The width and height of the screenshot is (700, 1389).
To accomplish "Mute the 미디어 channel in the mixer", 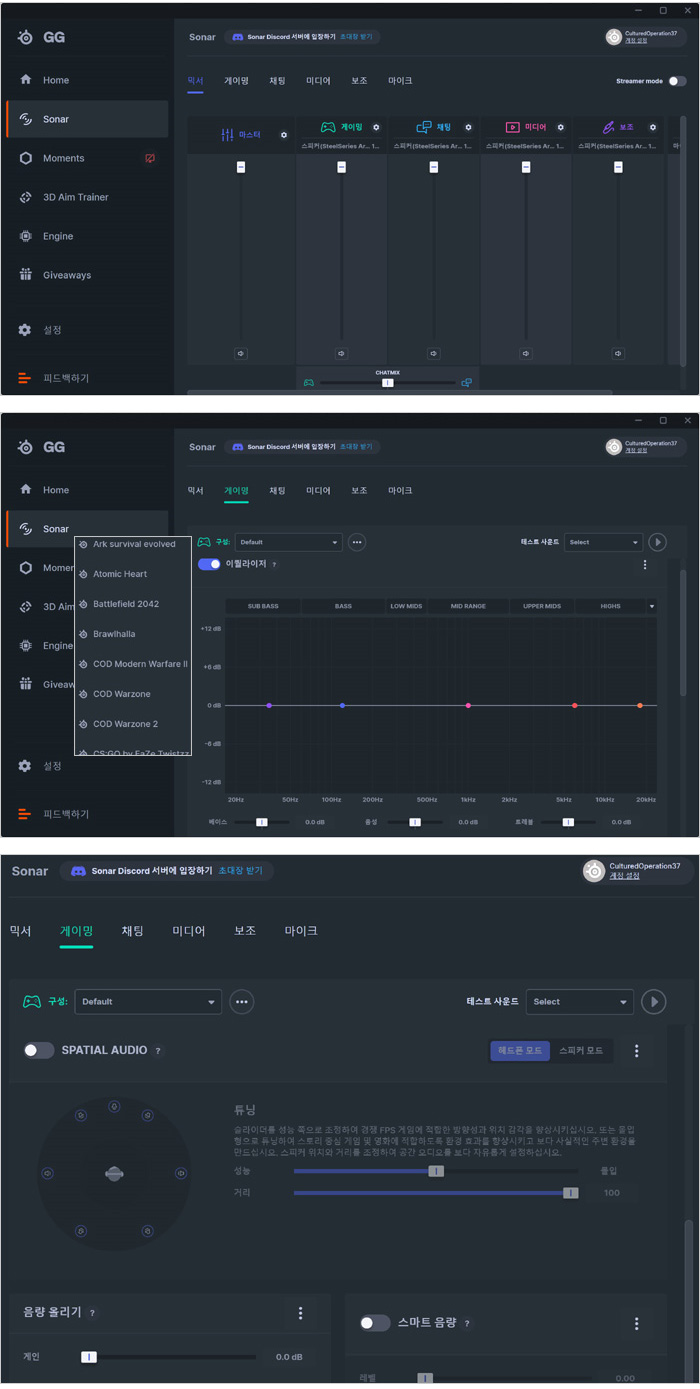I will pyautogui.click(x=526, y=353).
